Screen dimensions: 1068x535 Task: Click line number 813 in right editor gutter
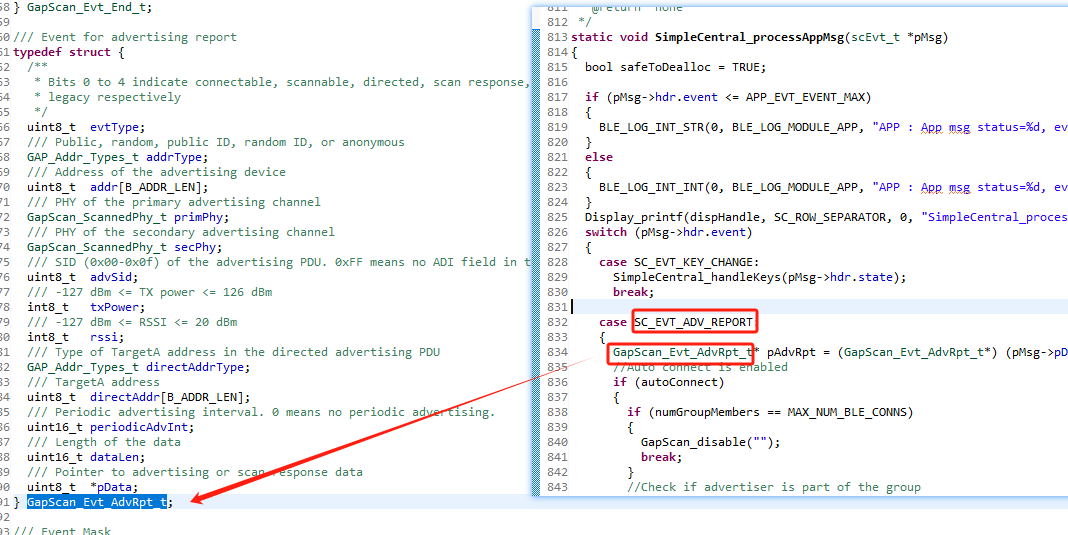[x=557, y=37]
